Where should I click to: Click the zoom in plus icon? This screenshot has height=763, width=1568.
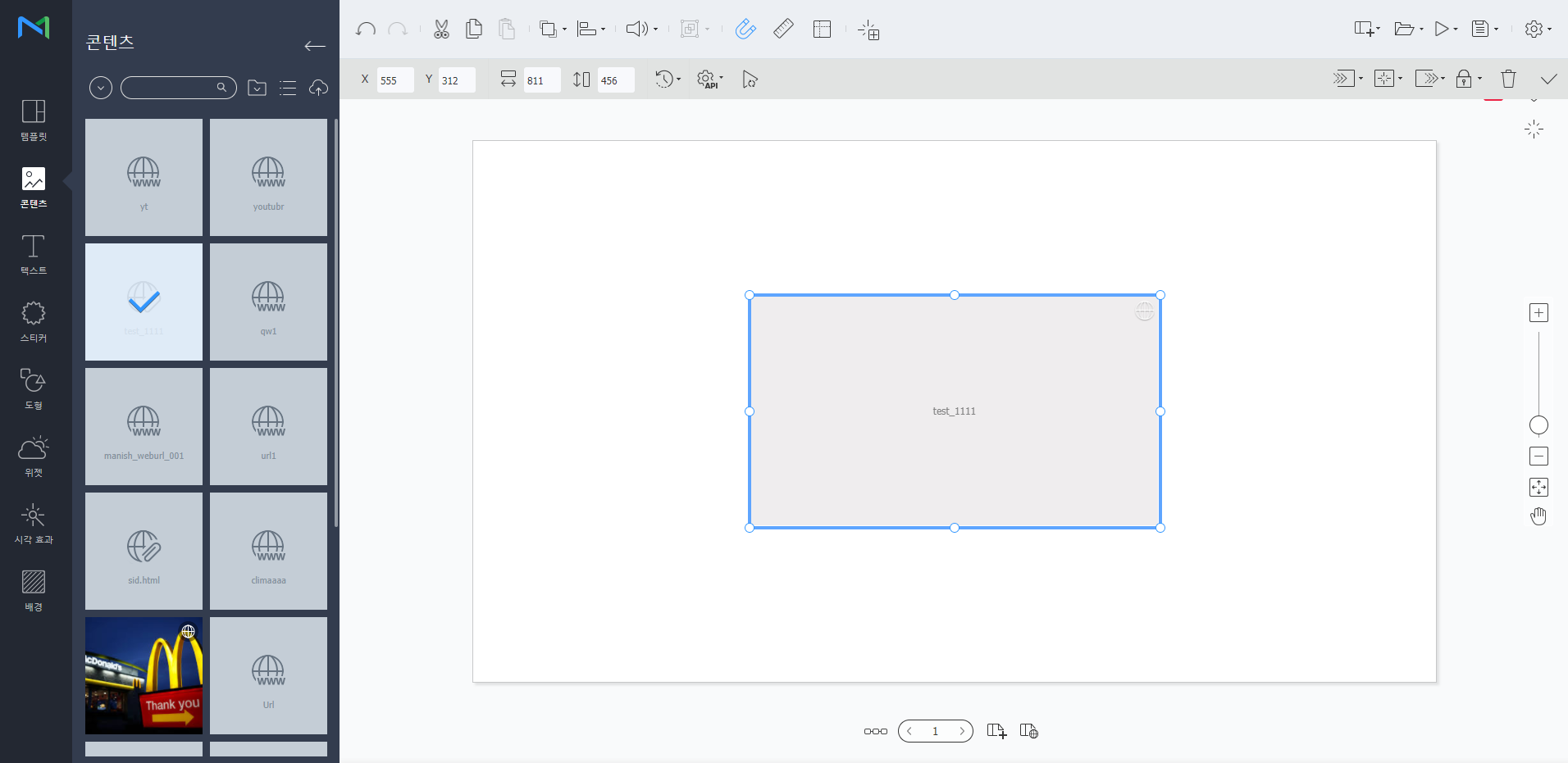click(x=1538, y=313)
